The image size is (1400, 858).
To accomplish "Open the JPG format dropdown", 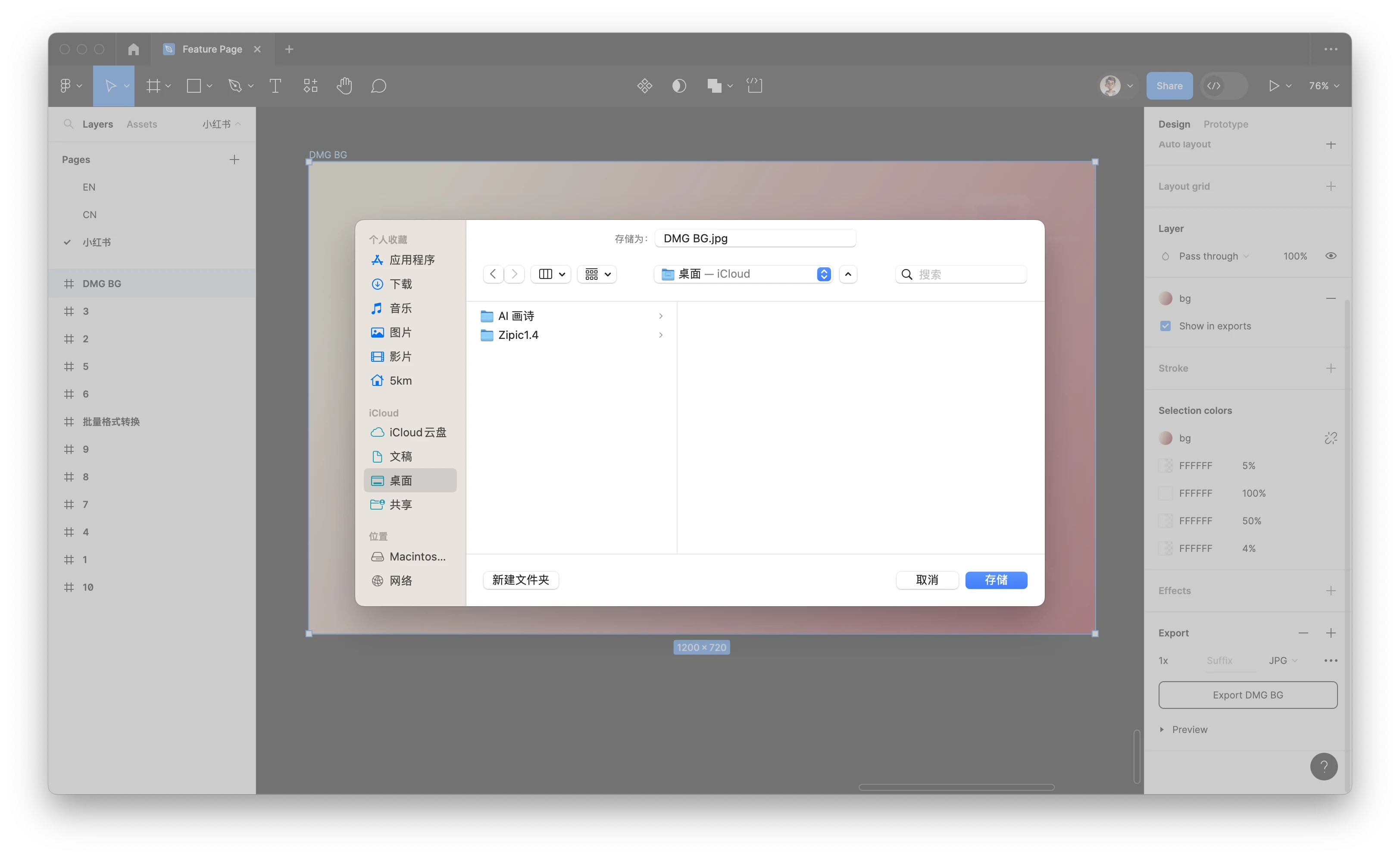I will [x=1282, y=660].
